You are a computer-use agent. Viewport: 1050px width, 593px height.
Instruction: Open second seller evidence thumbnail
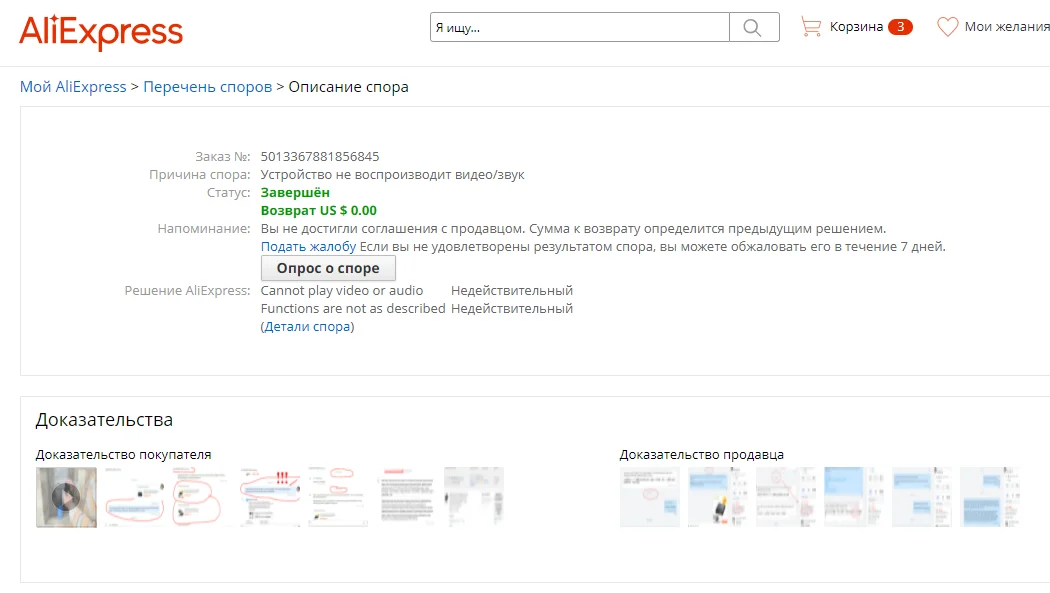point(718,497)
